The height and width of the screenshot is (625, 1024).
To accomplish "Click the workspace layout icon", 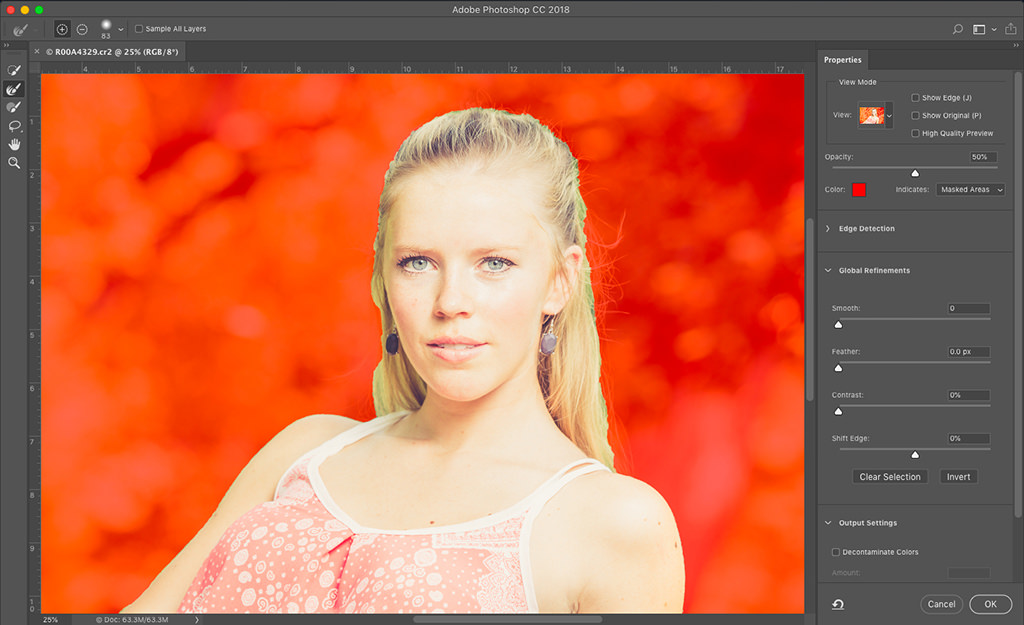I will (x=979, y=29).
